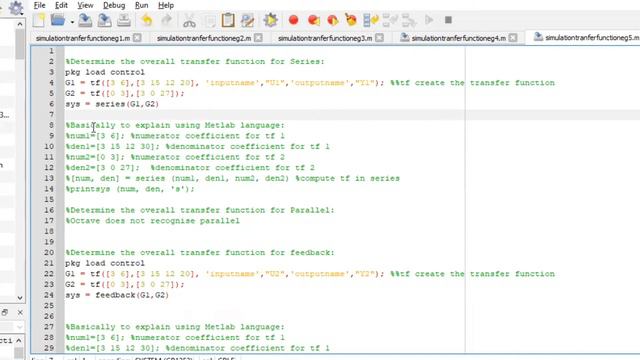The width and height of the screenshot is (640, 360).
Task: Save file and run it
Action: (270, 20)
